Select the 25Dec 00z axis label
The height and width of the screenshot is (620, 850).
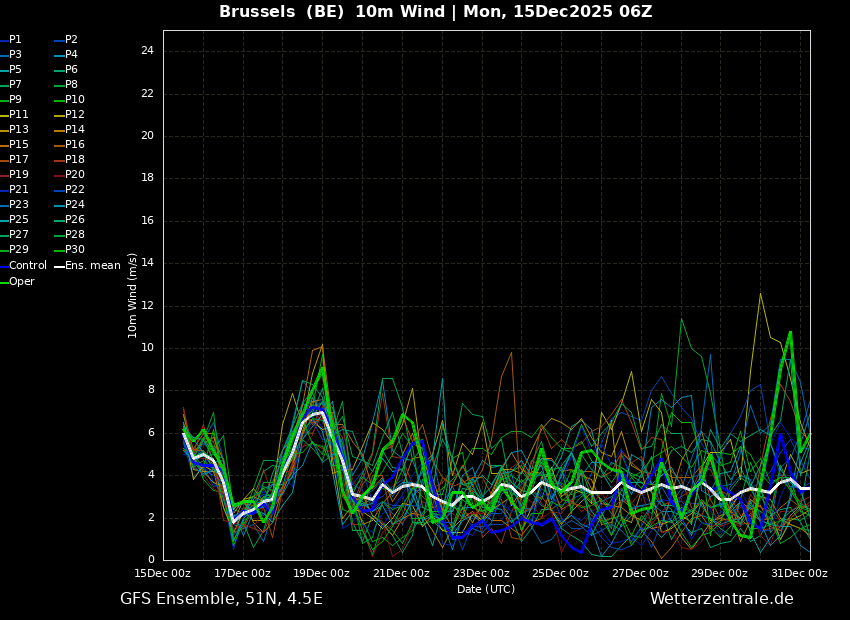pos(560,573)
